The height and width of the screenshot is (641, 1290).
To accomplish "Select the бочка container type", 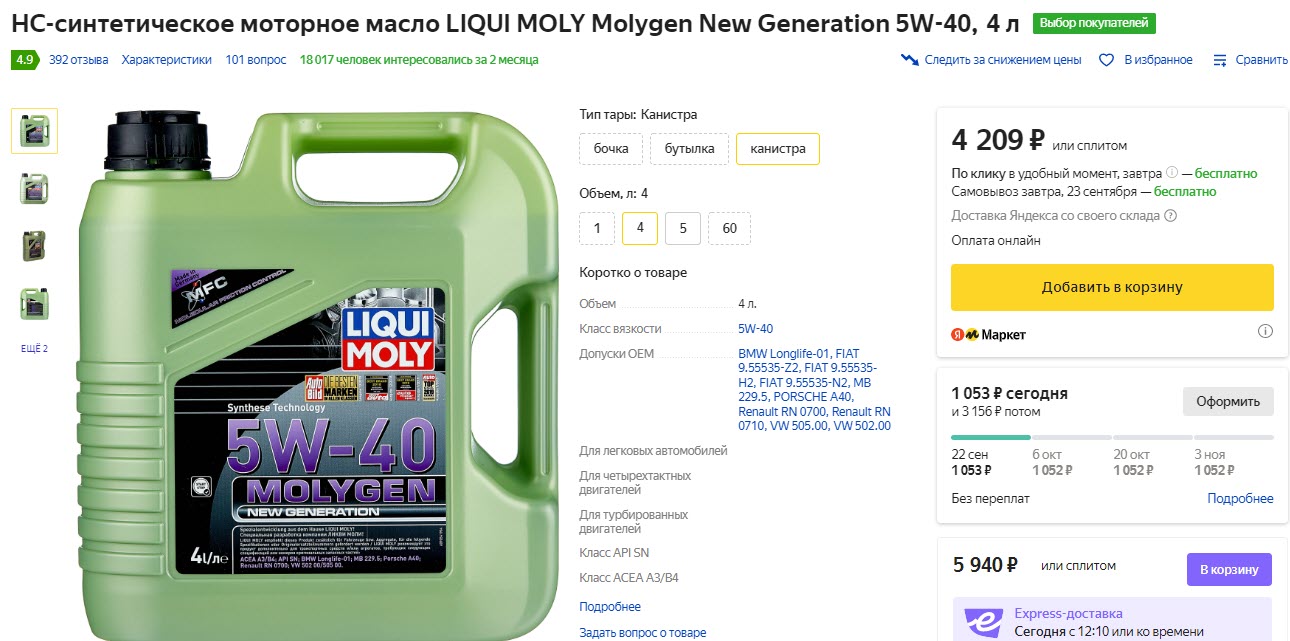I will coord(610,149).
